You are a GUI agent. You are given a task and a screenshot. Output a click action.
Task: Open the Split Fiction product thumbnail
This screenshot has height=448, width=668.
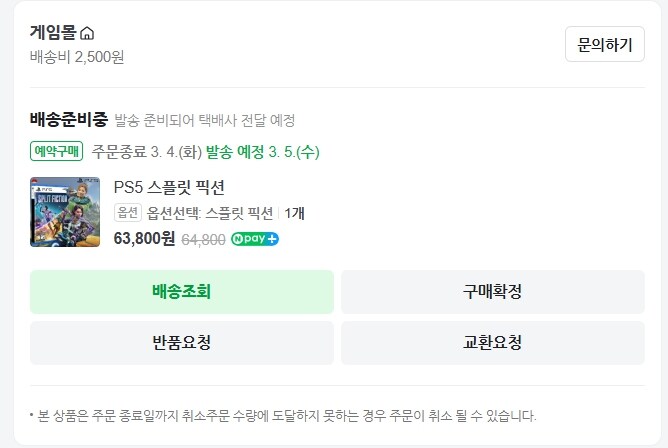click(x=65, y=212)
